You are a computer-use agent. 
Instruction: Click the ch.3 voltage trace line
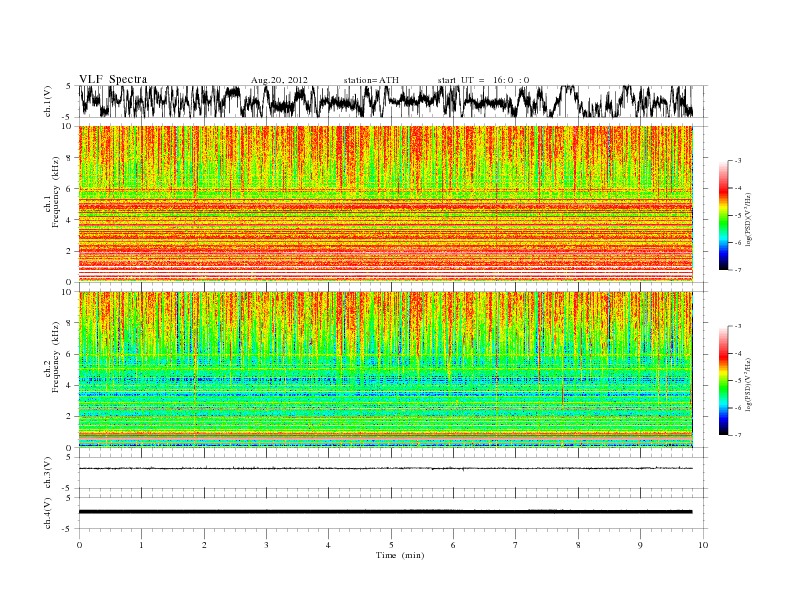[386, 469]
